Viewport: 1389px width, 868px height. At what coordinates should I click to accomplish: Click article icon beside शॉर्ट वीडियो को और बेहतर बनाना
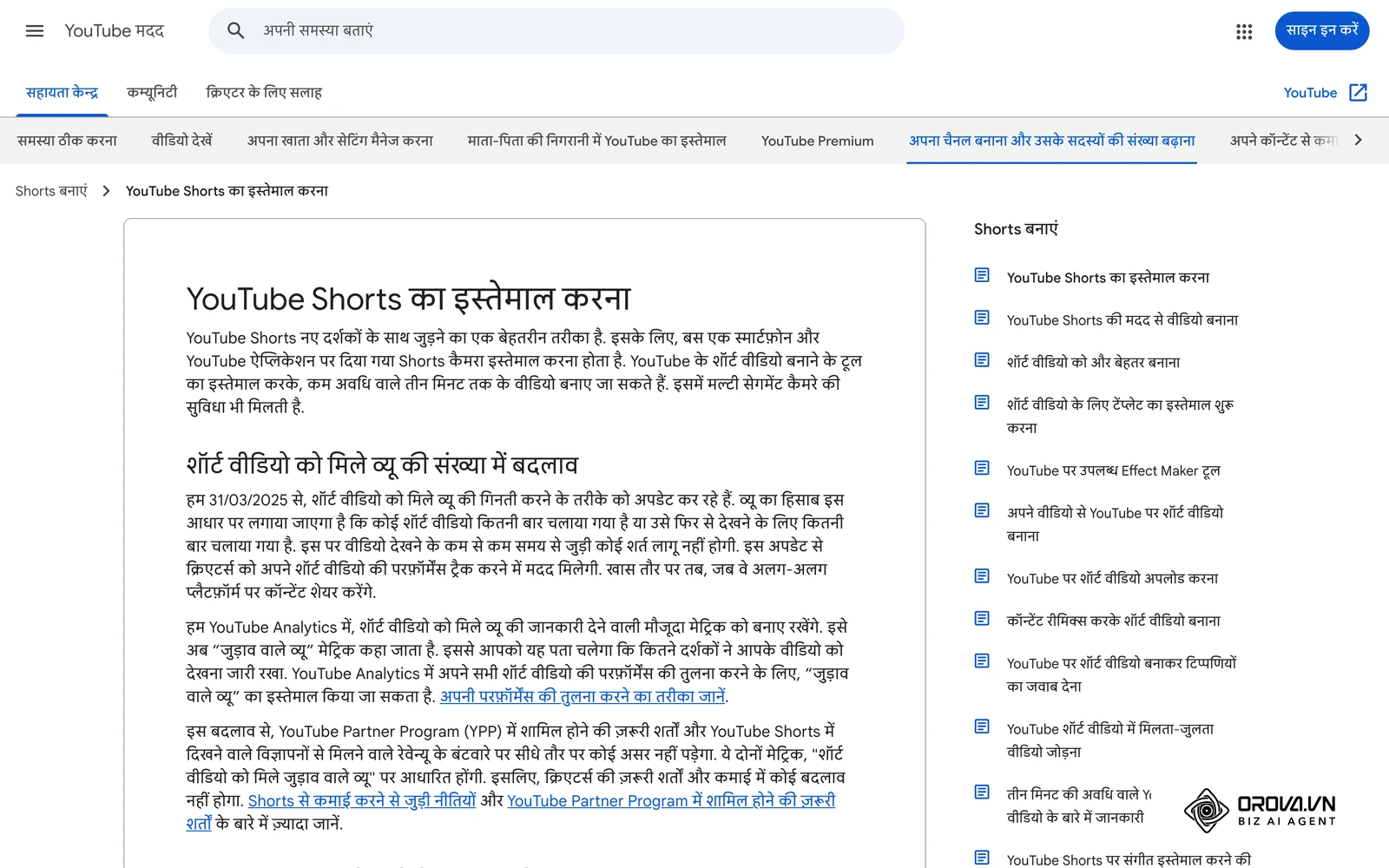click(982, 359)
